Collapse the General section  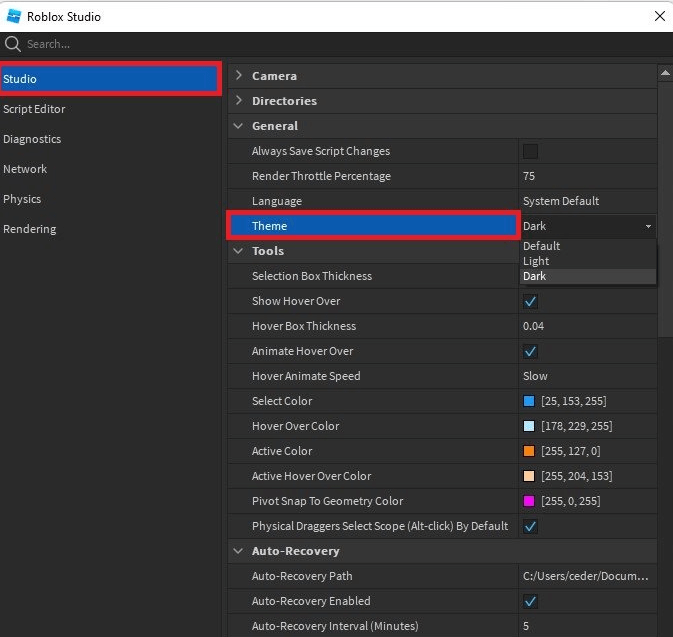[238, 126]
